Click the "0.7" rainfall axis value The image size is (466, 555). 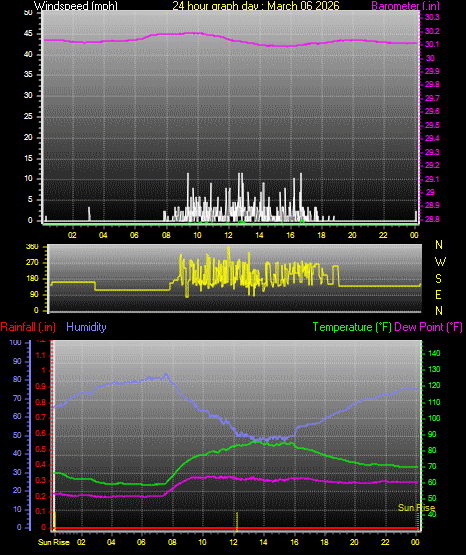click(x=41, y=417)
